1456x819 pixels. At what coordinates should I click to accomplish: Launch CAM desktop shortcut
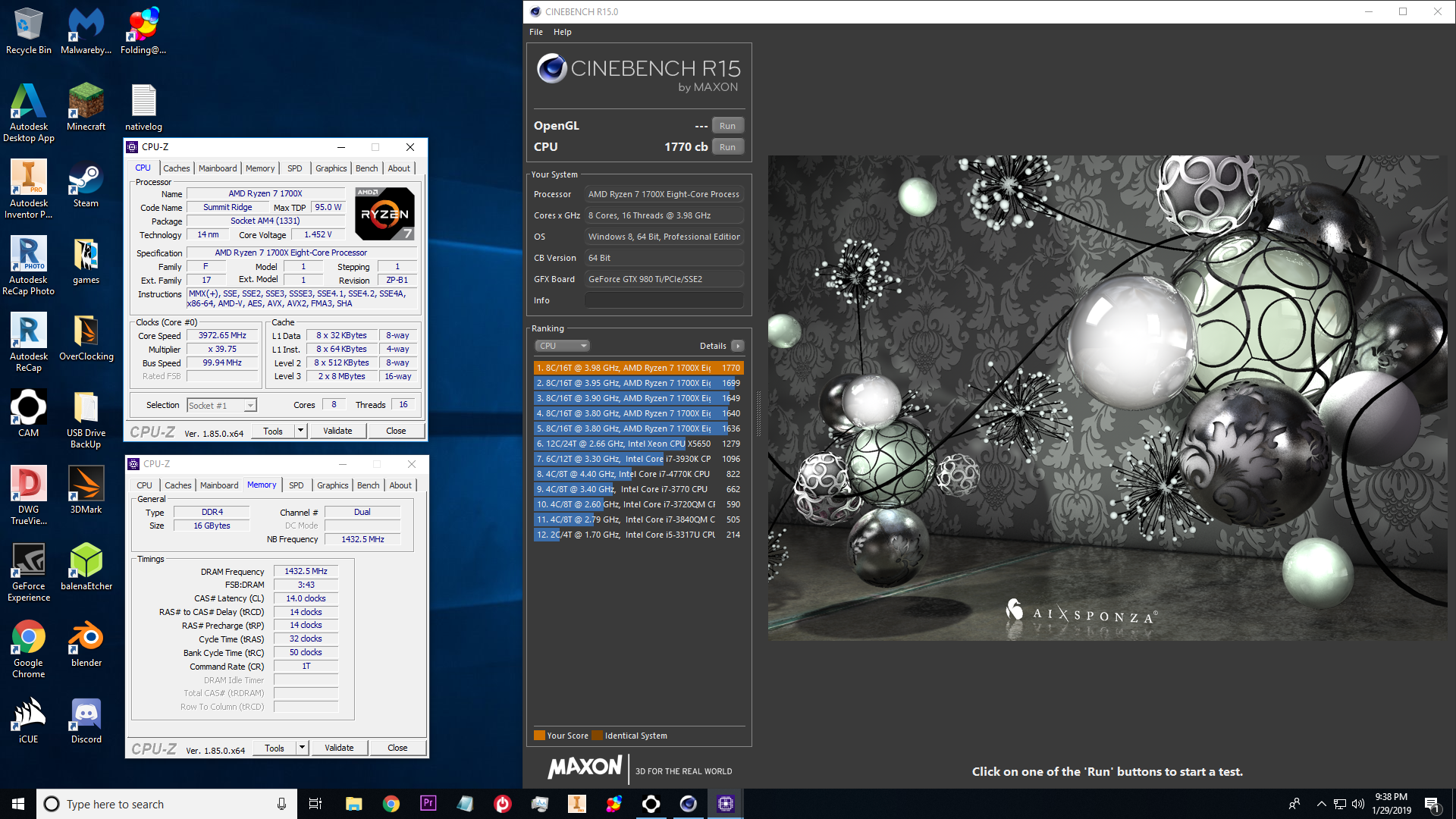(28, 413)
